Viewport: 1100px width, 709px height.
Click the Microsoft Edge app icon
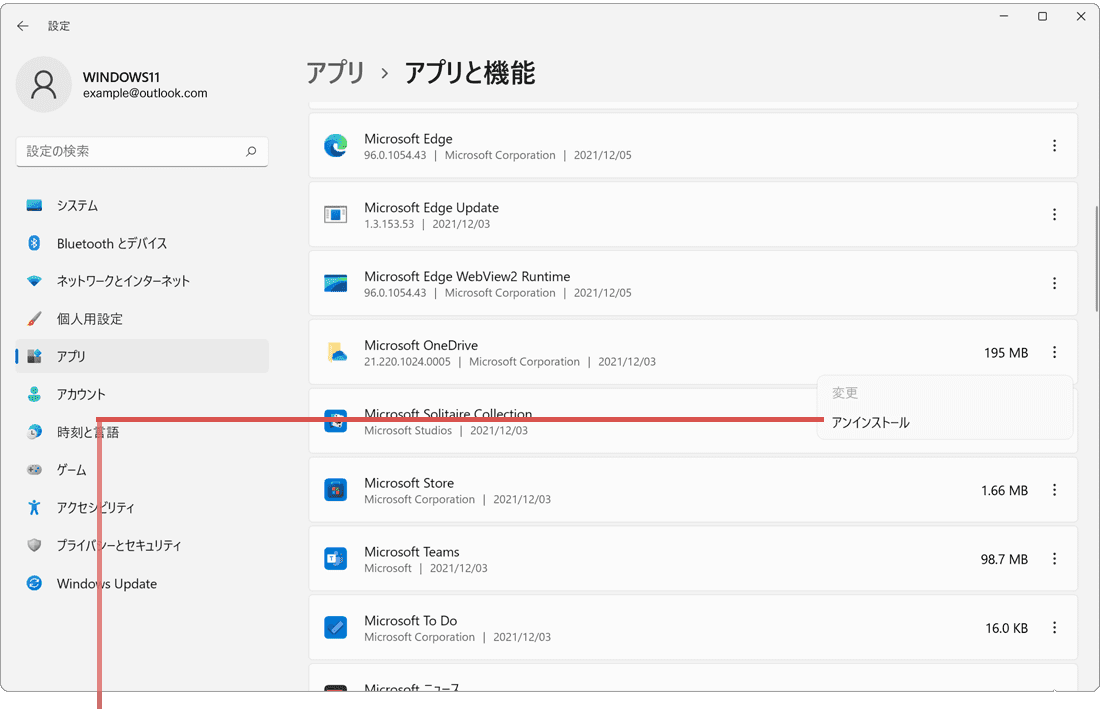tap(335, 146)
